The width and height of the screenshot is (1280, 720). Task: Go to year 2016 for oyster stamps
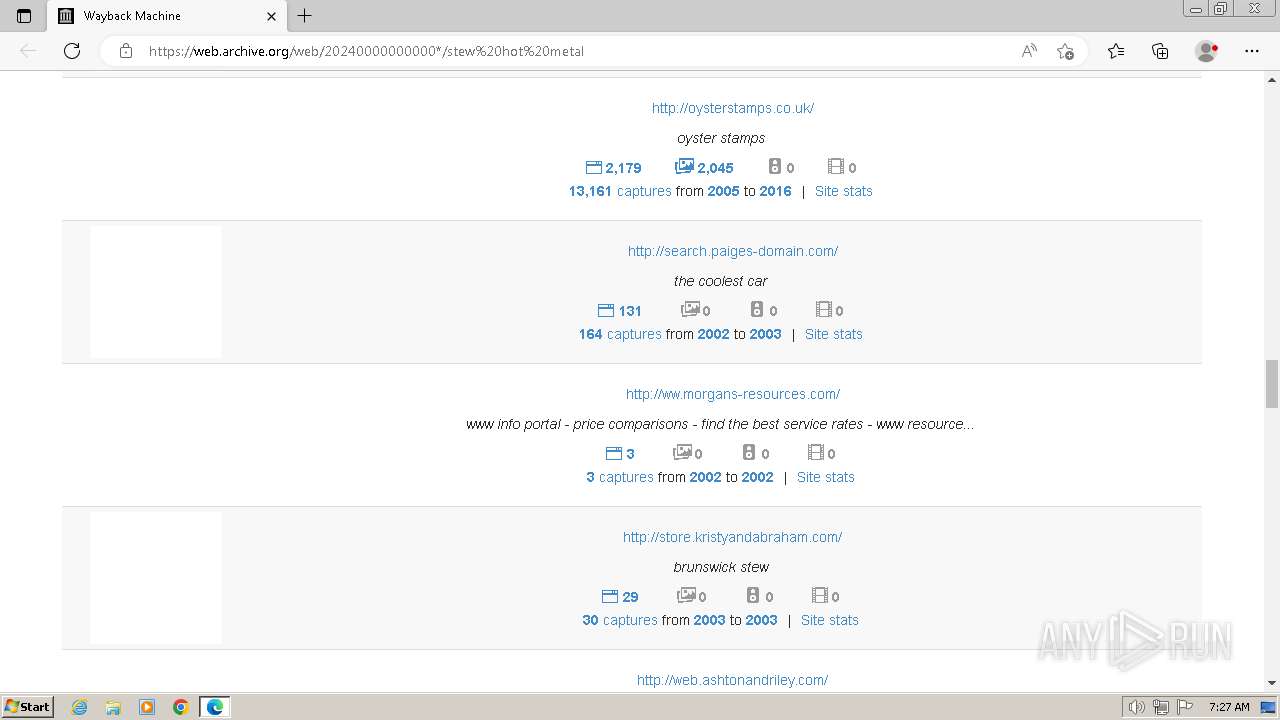click(775, 191)
